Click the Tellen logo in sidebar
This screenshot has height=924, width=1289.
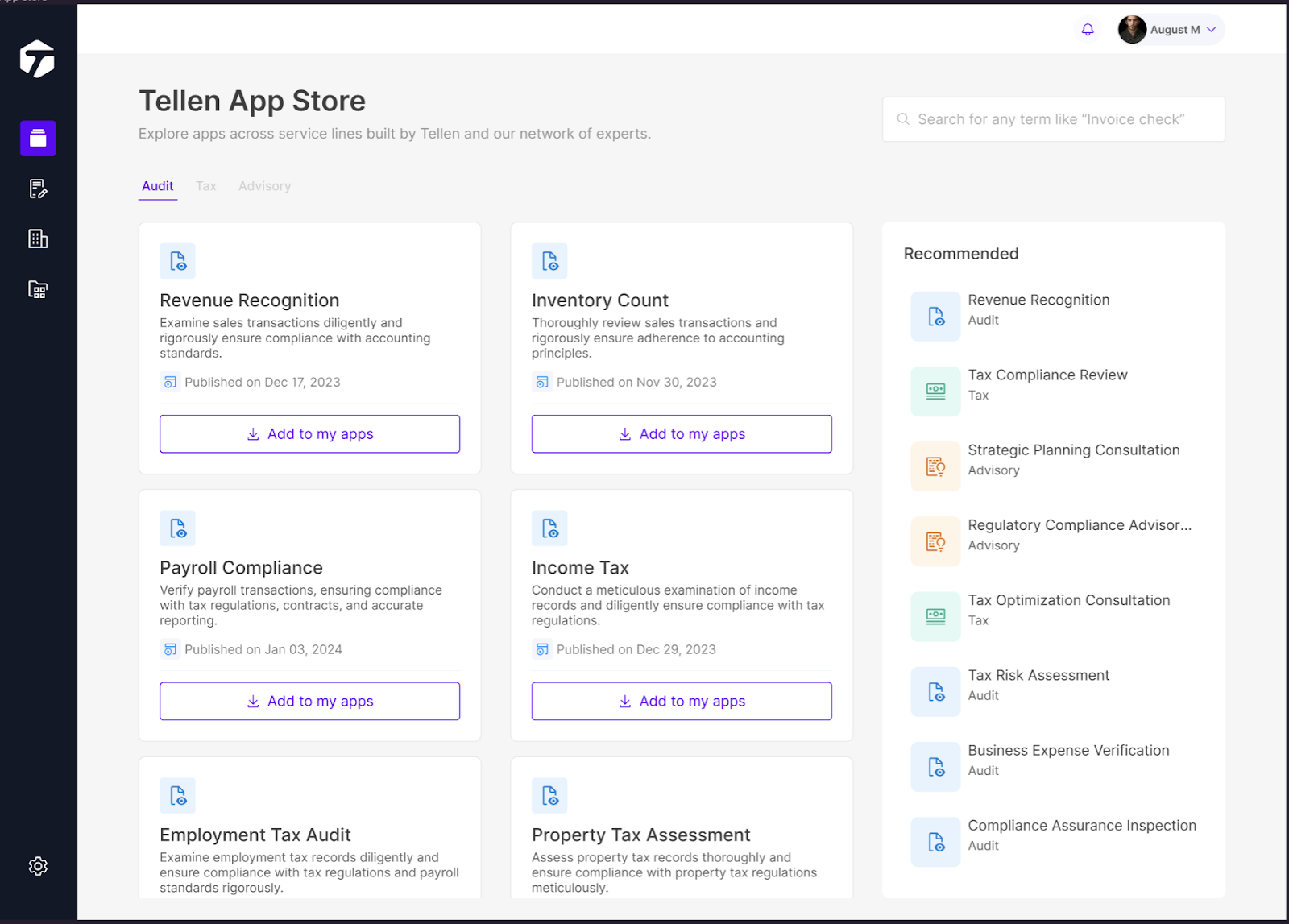coord(37,59)
